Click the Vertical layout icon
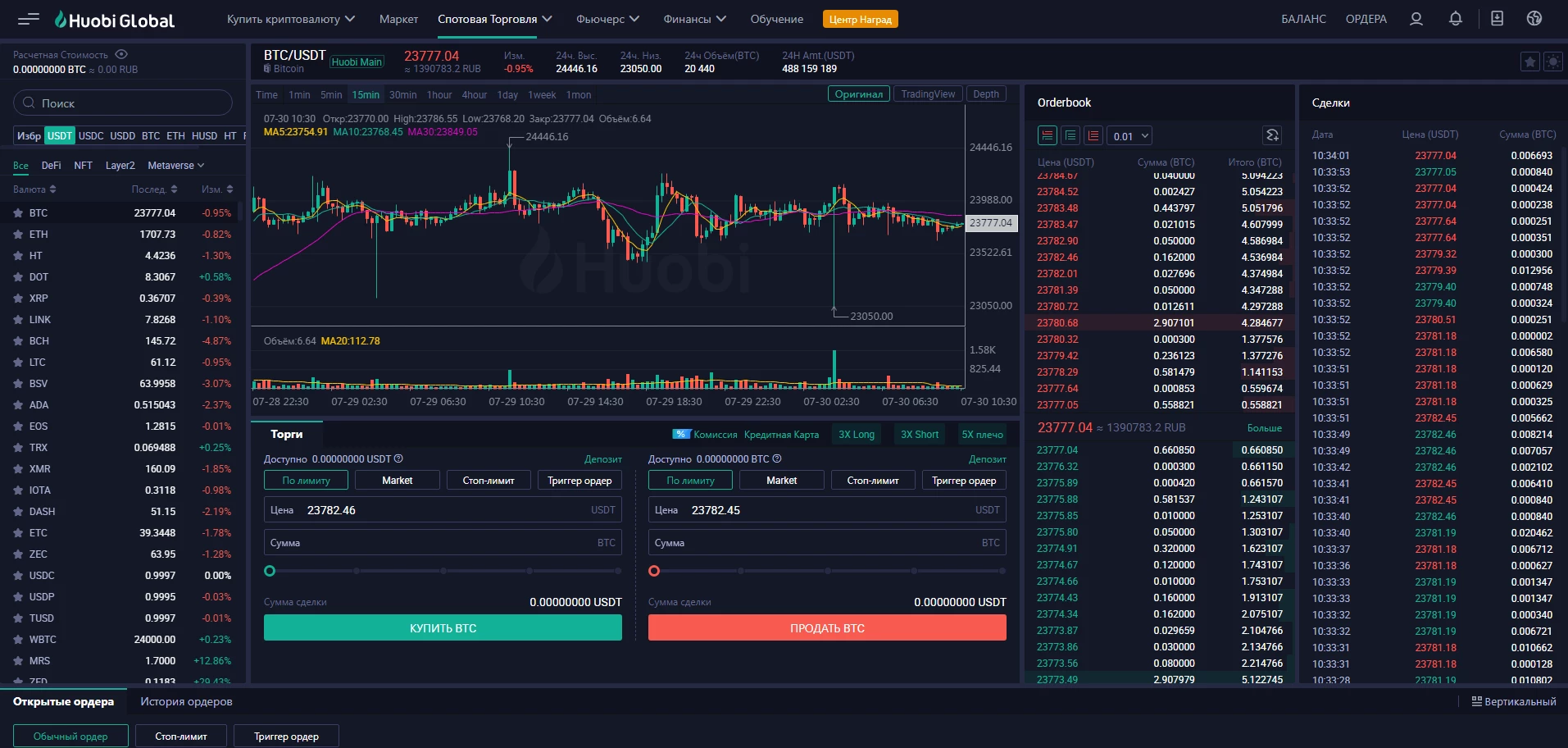Screen dimensions: 1568x748 1477,702
